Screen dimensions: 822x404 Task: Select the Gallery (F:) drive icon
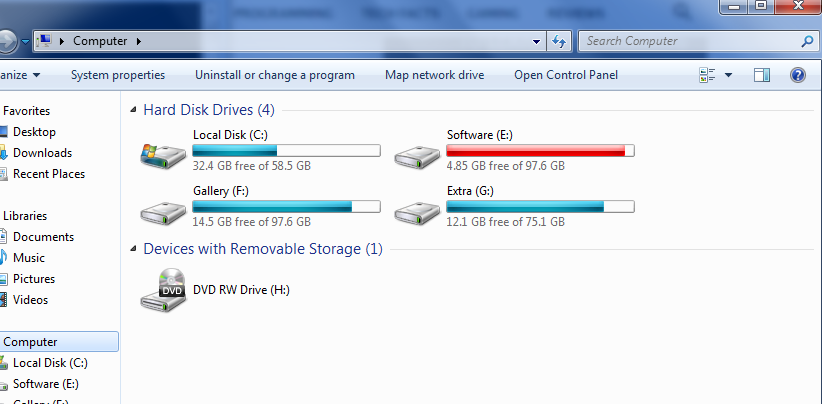(x=162, y=211)
